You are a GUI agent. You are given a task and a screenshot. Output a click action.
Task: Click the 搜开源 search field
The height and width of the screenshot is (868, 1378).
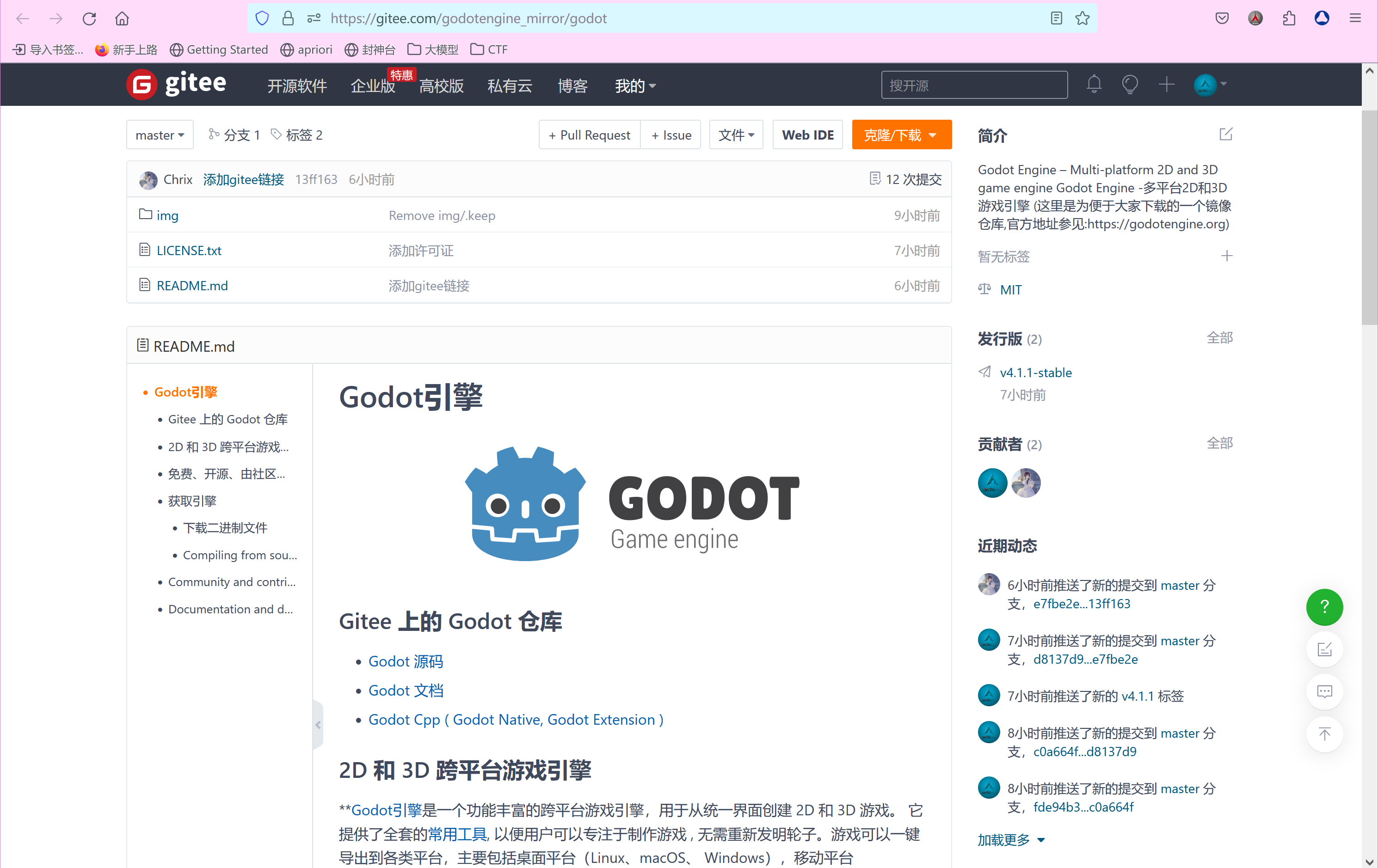click(974, 85)
